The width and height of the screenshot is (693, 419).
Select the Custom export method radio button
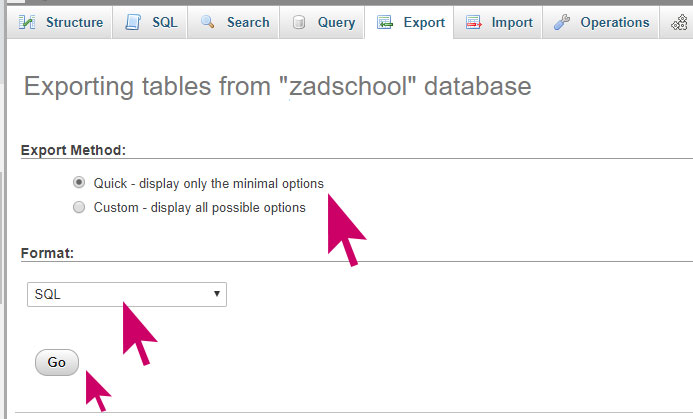pyautogui.click(x=79, y=208)
